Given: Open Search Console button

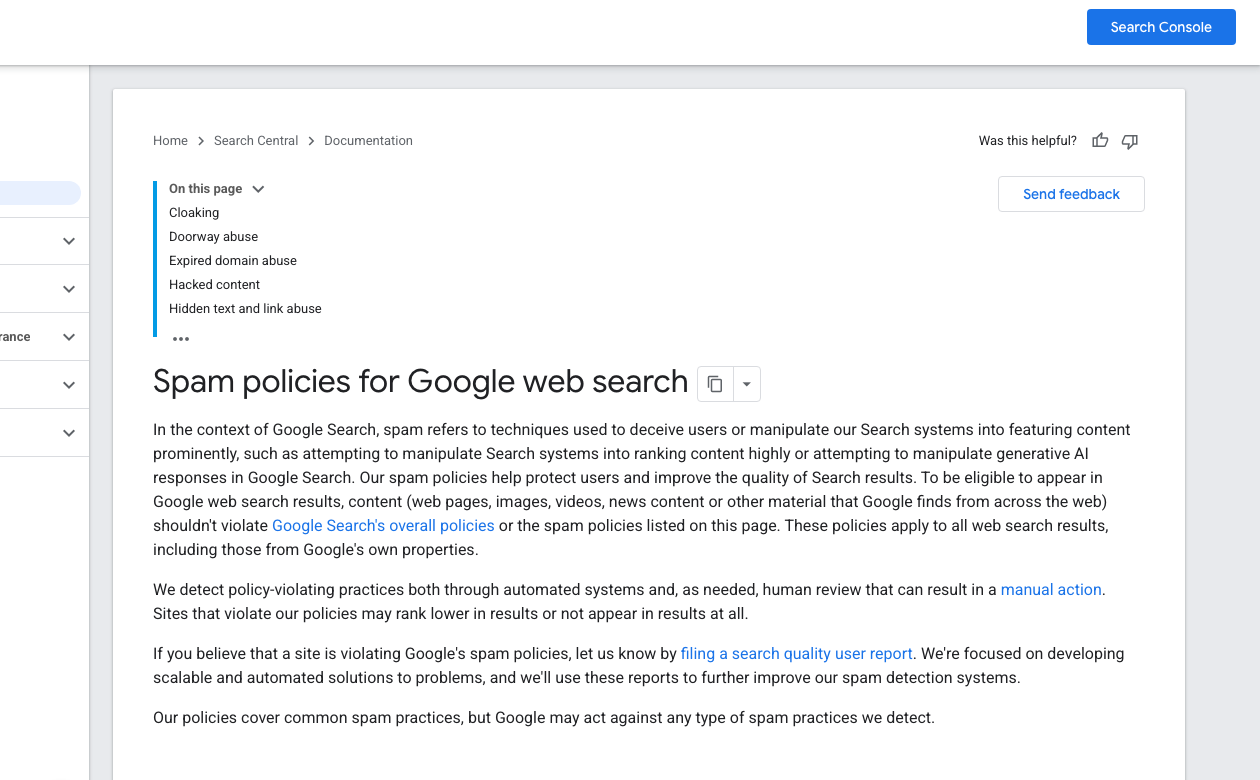Looking at the screenshot, I should (1161, 27).
